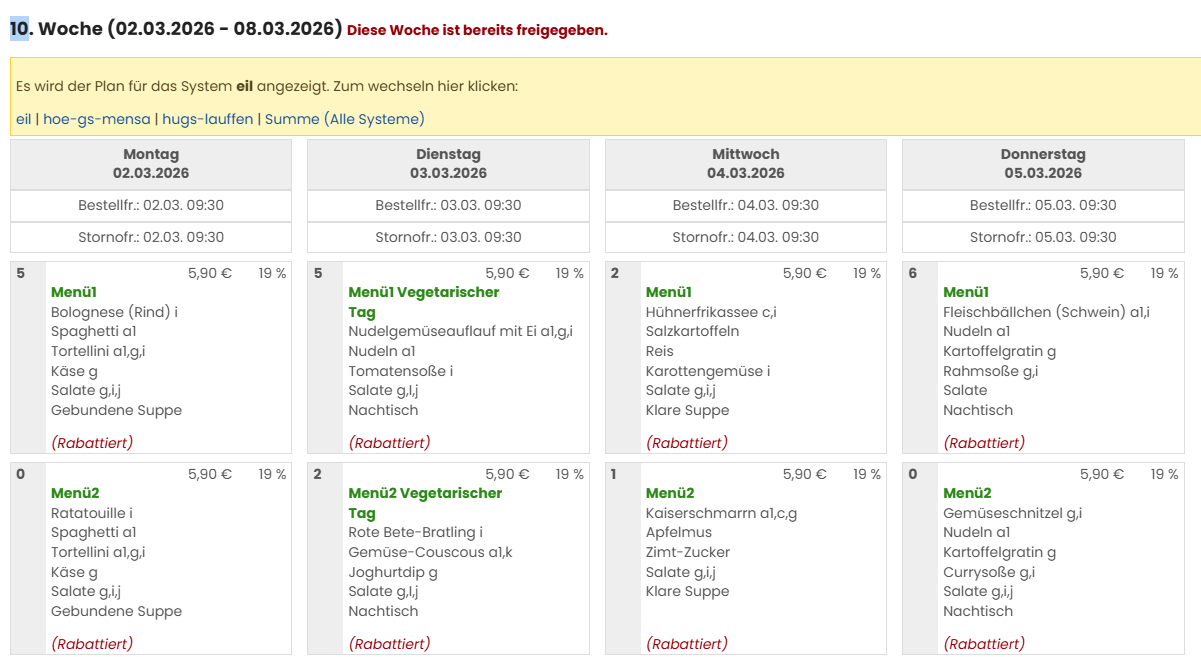Select Monday's Menü2 Ratatouille title
This screenshot has width=1201, height=657.
pos(75,493)
